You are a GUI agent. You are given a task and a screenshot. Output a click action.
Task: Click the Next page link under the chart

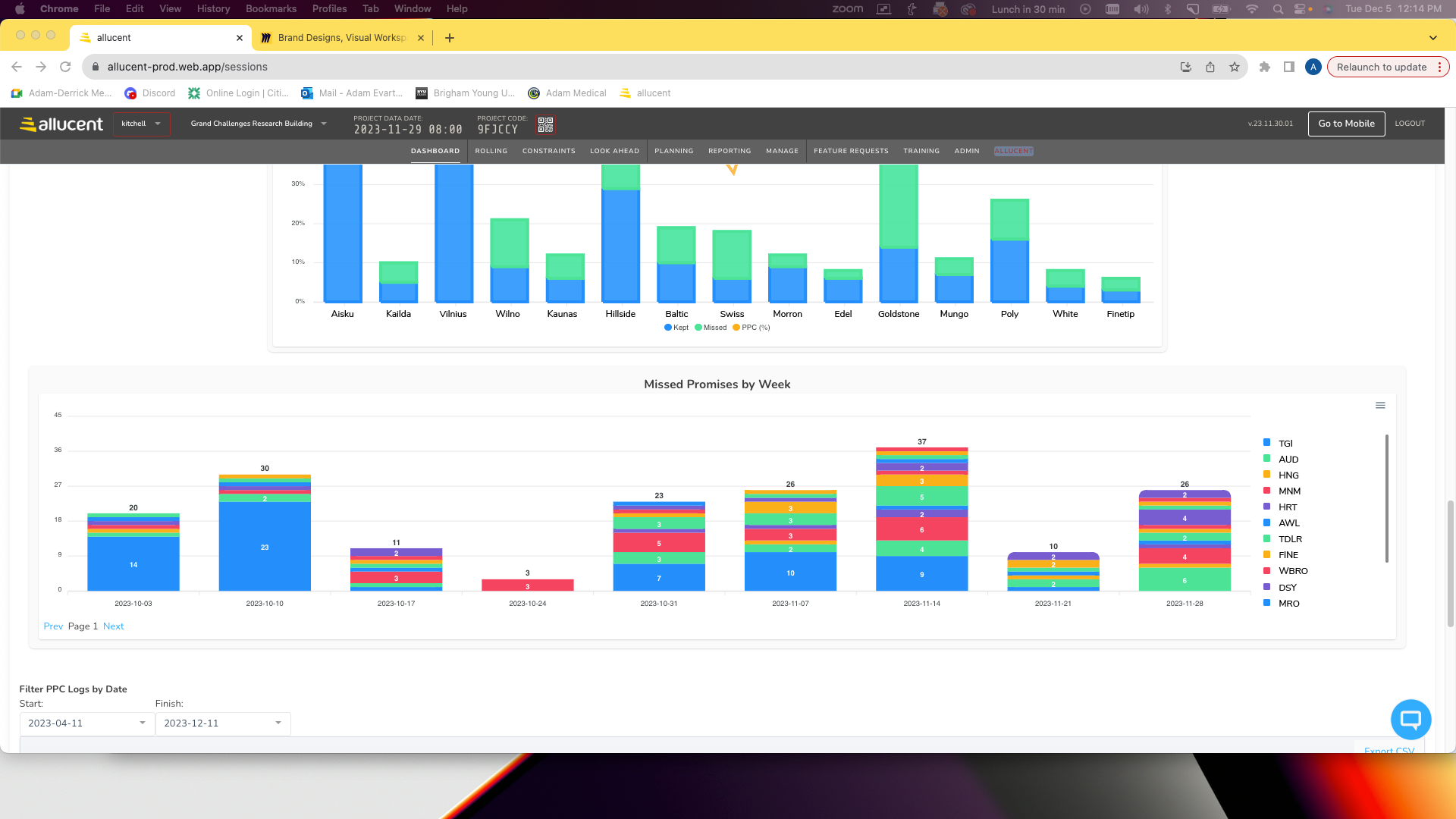coord(113,626)
